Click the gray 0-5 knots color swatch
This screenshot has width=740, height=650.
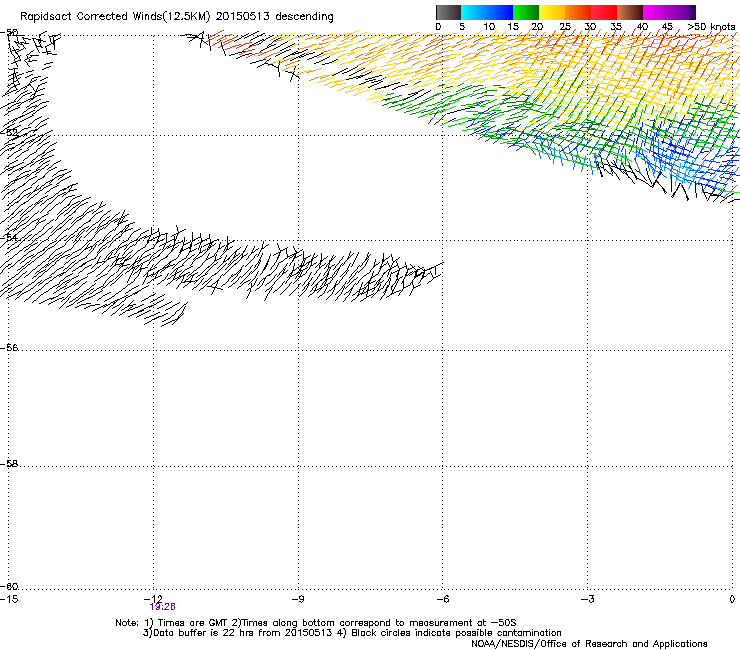tap(448, 12)
